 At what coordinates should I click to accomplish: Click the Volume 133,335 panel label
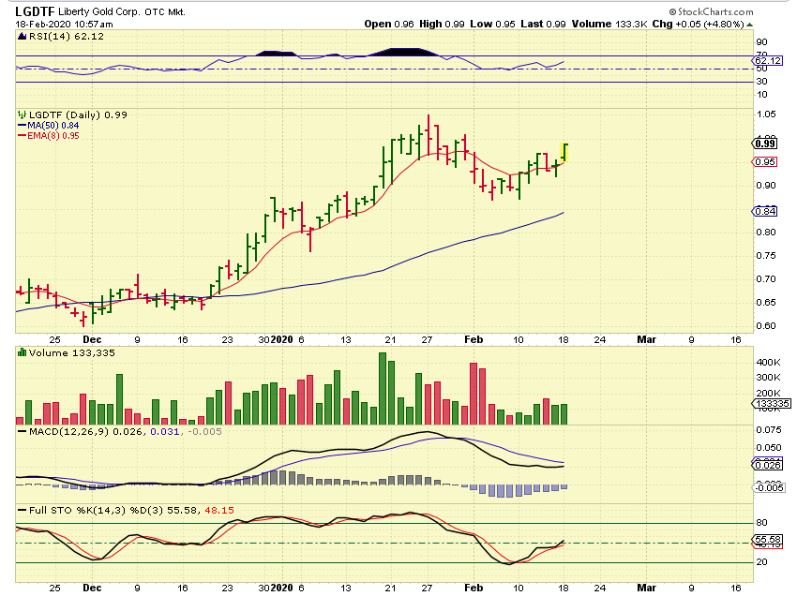coord(71,353)
